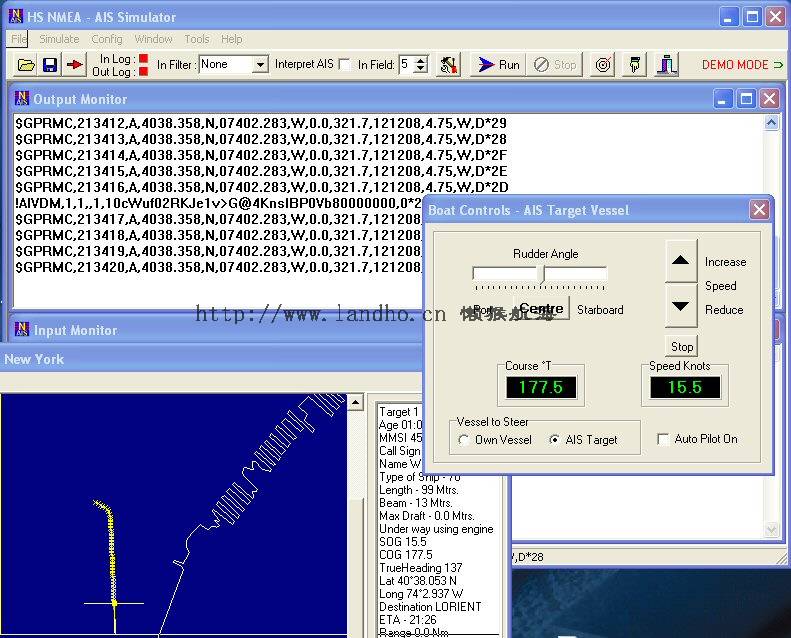The width and height of the screenshot is (791, 638).
Task: Enable the Auto Pilot On checkbox
Action: coord(663,439)
